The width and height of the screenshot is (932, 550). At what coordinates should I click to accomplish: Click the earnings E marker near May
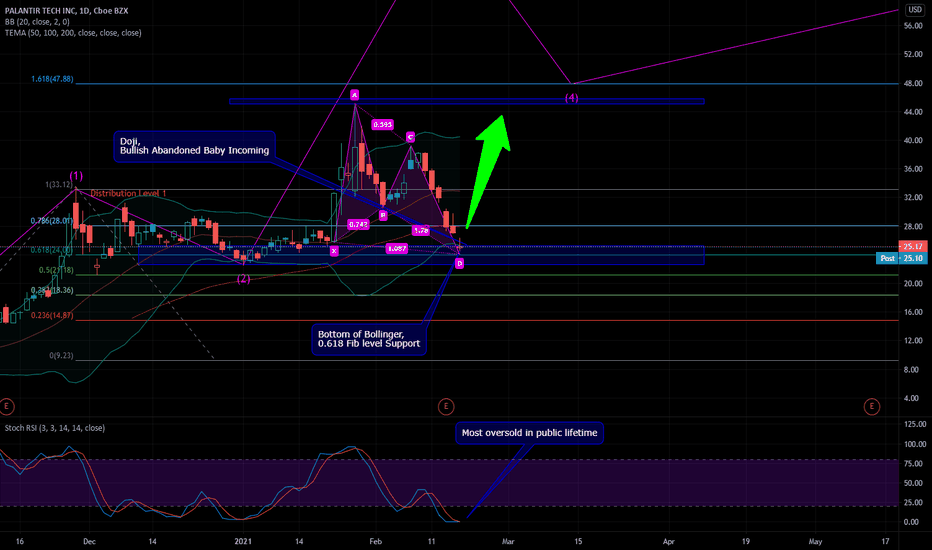871,407
